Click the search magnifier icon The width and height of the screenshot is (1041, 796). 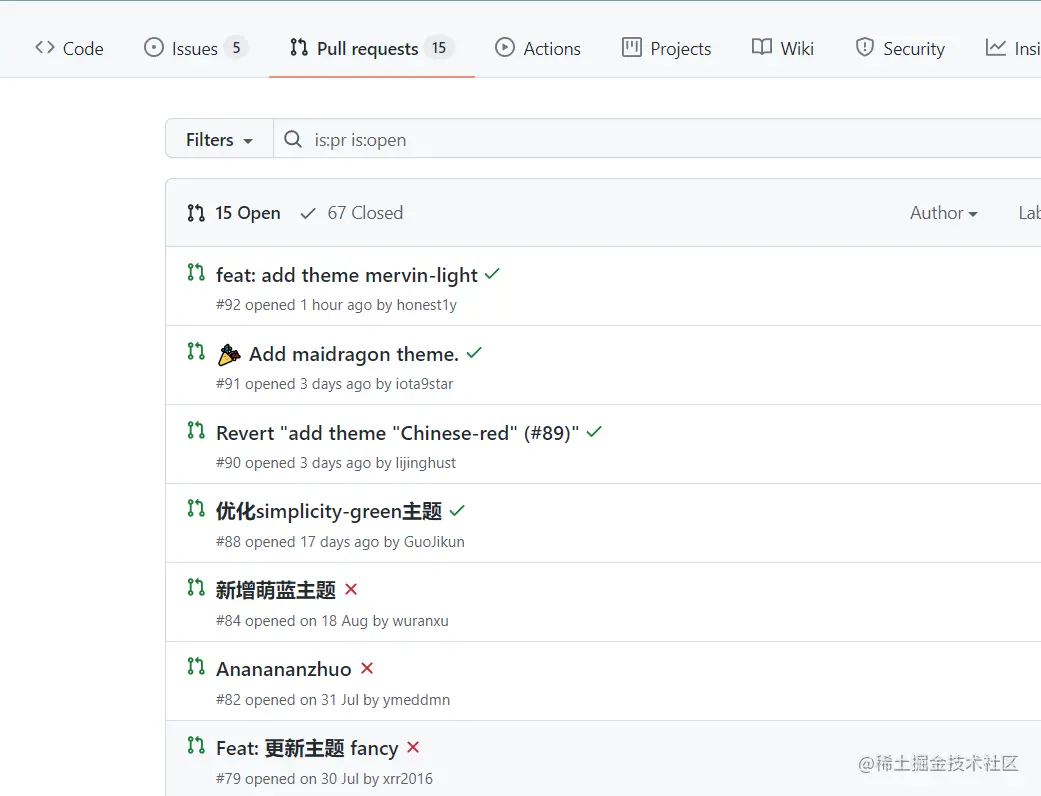coord(293,139)
